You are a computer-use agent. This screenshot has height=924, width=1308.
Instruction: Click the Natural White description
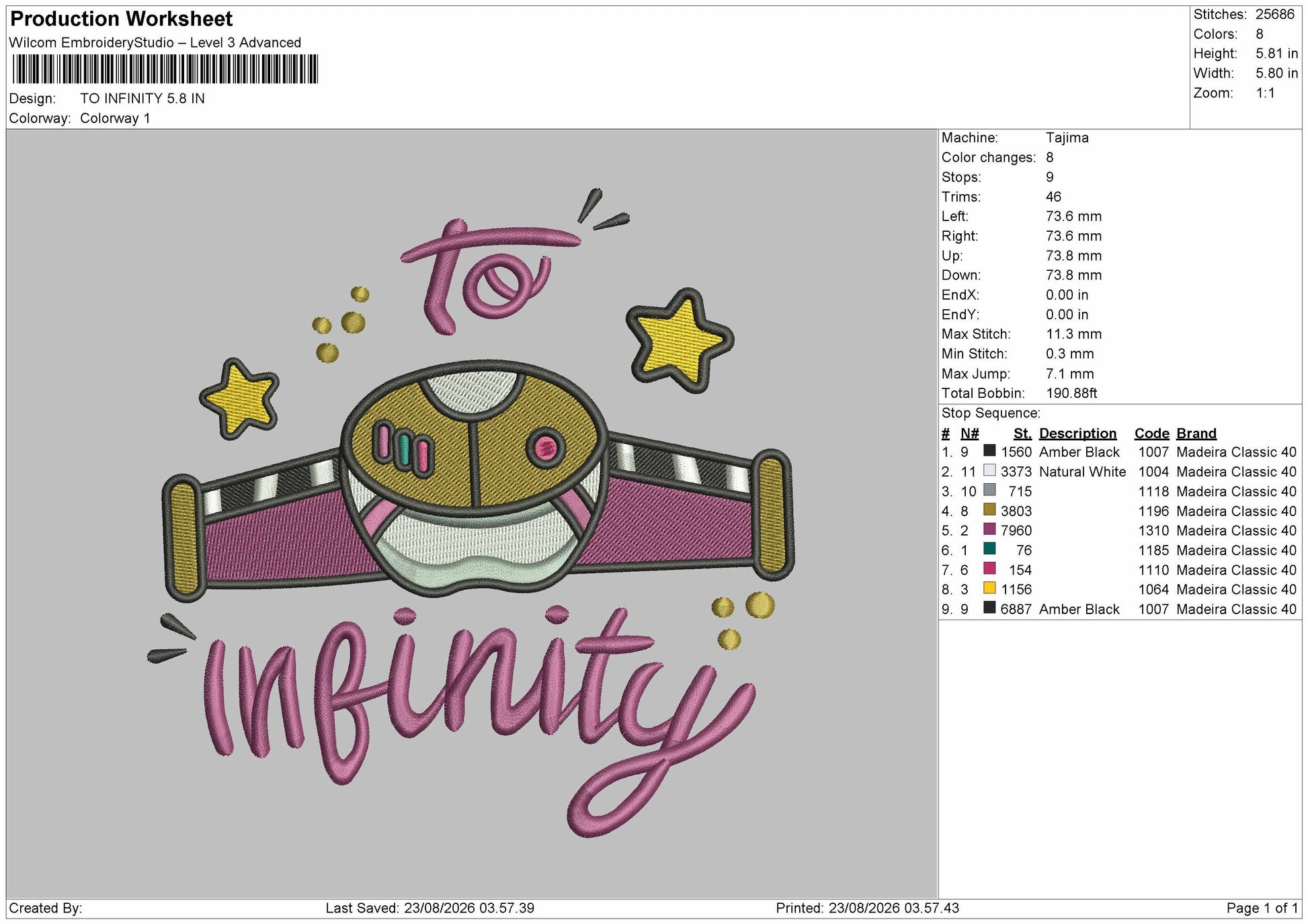pyautogui.click(x=1082, y=472)
